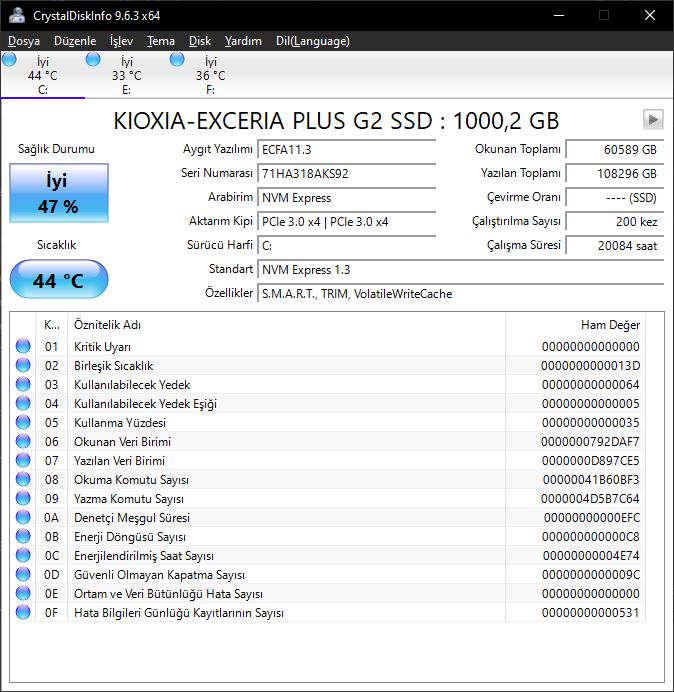Click the status orb for Okunan Veri Birimi
Image resolution: width=674 pixels, height=692 pixels.
coord(23,441)
